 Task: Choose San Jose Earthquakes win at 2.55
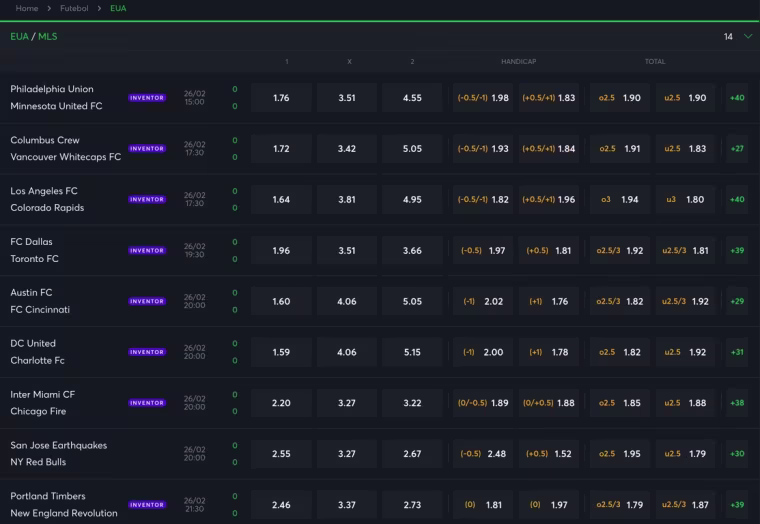point(281,454)
